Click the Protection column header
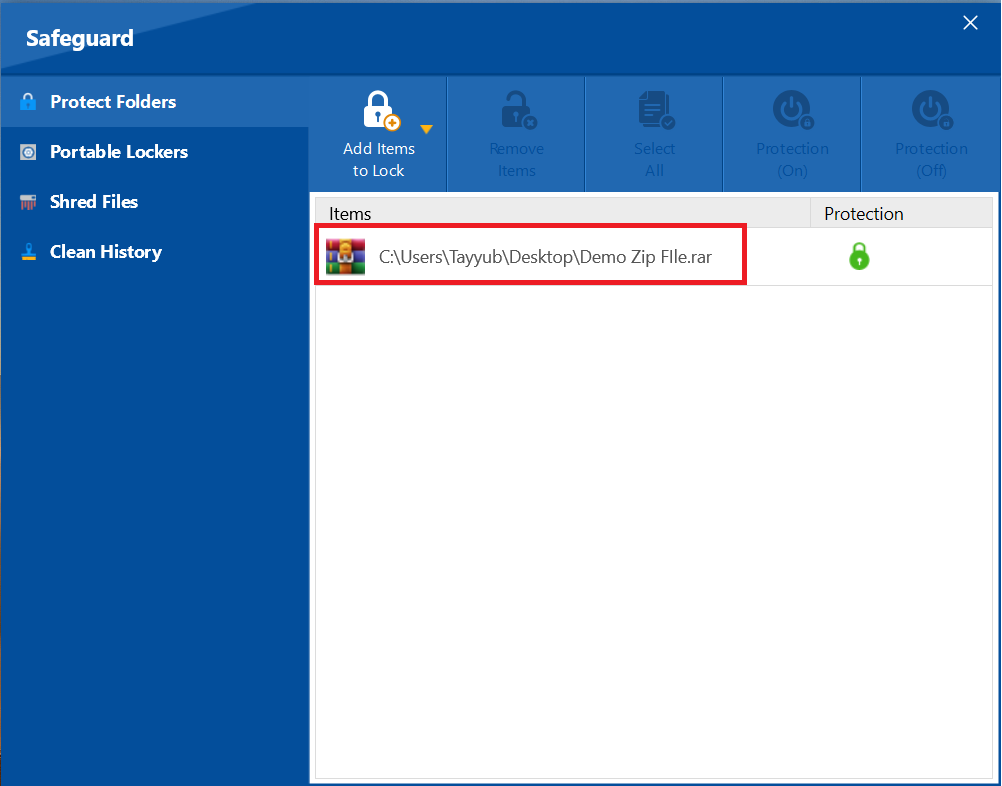The height and width of the screenshot is (786, 1002). [901, 213]
